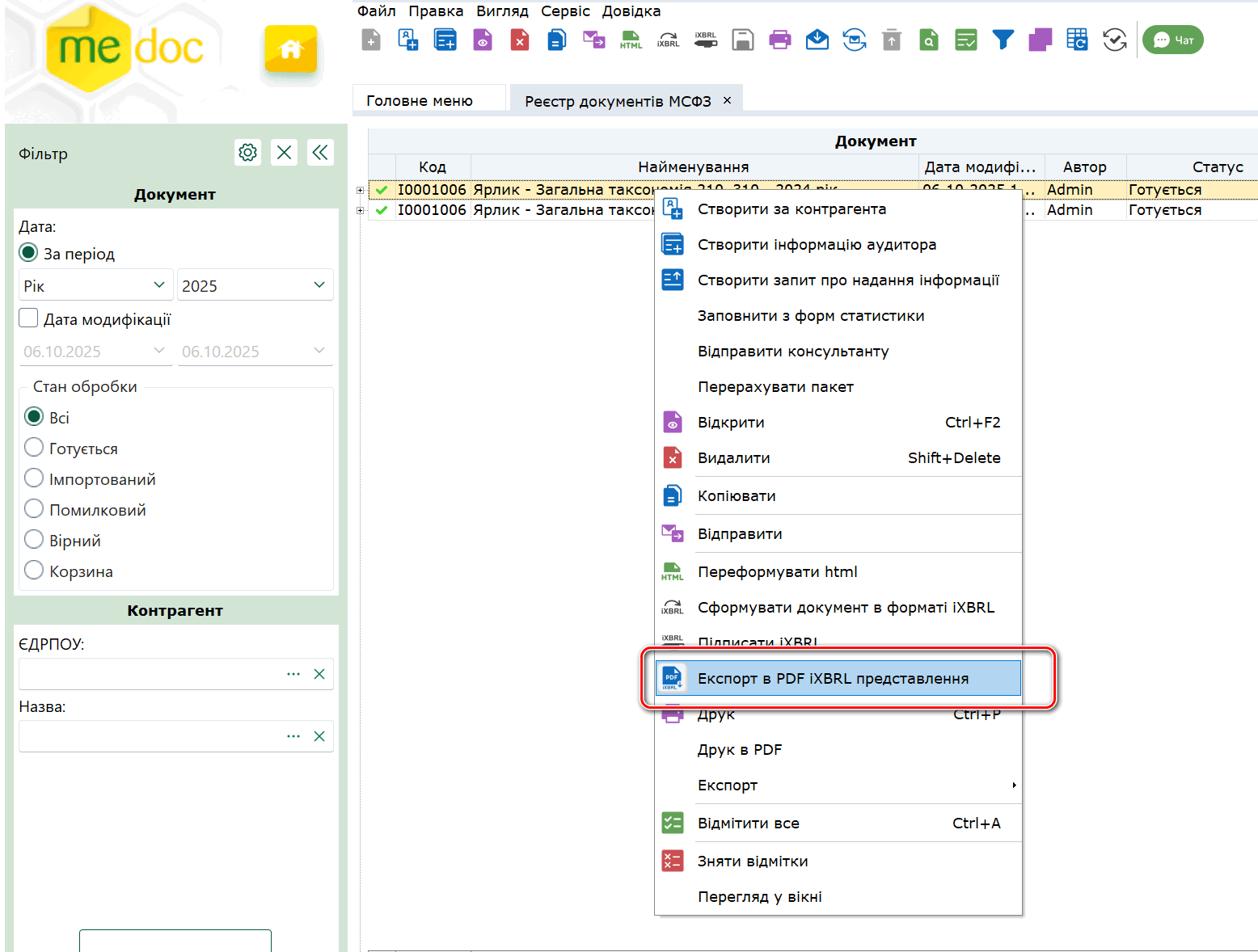1258x952 pixels.
Task: Browse ЄДРПОУ values with the ellipsis button
Action: (293, 674)
